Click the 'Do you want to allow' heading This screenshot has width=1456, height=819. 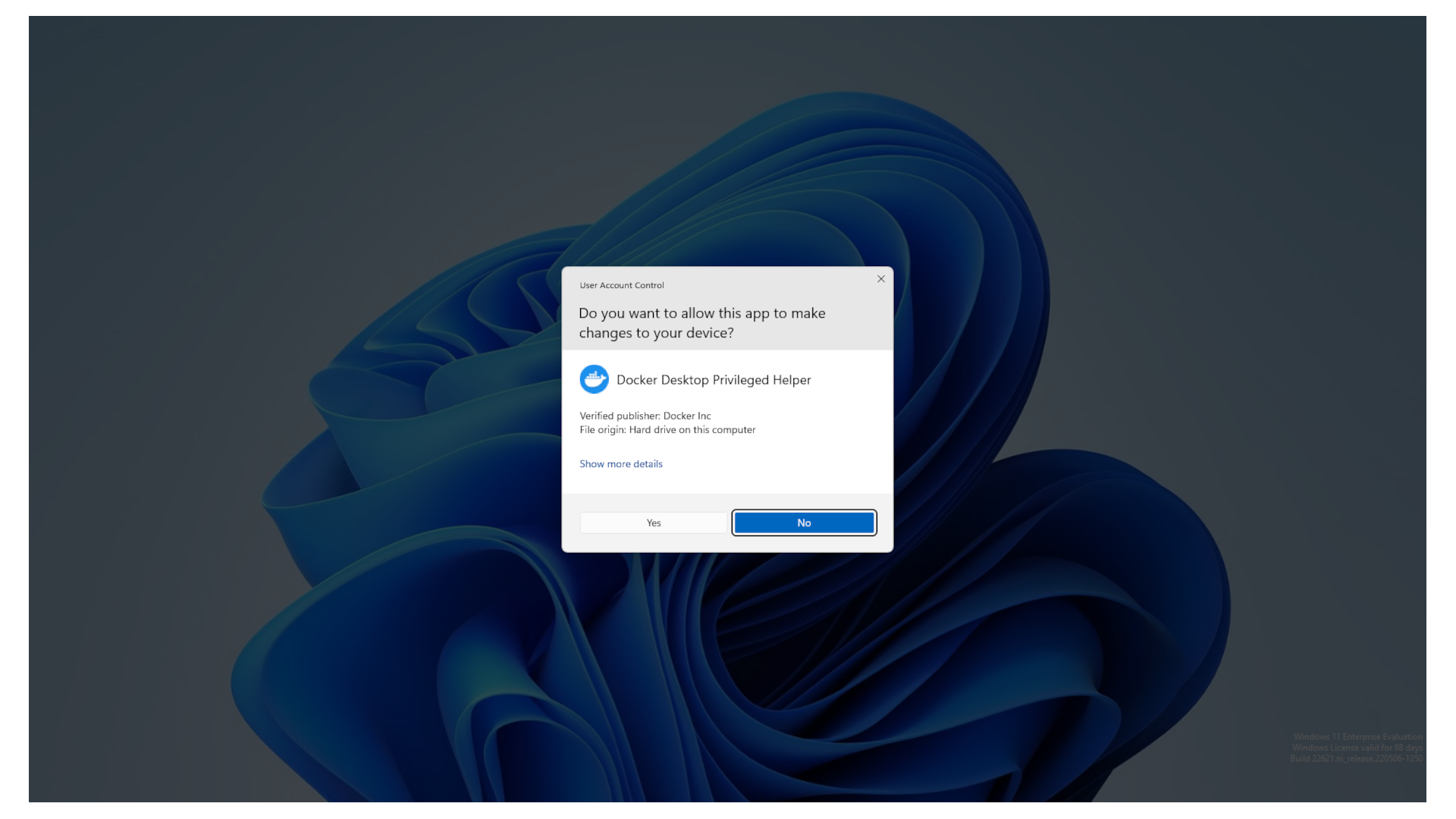click(x=702, y=323)
